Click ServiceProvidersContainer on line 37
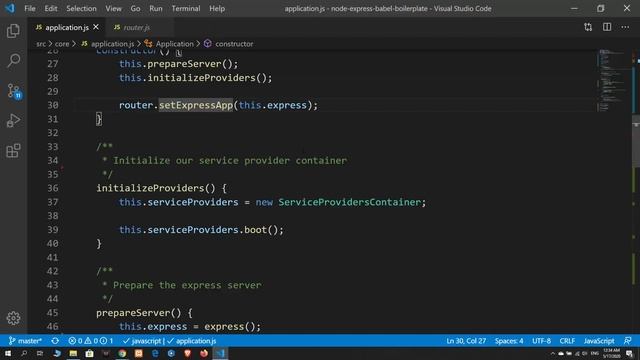The width and height of the screenshot is (640, 360). tap(349, 202)
